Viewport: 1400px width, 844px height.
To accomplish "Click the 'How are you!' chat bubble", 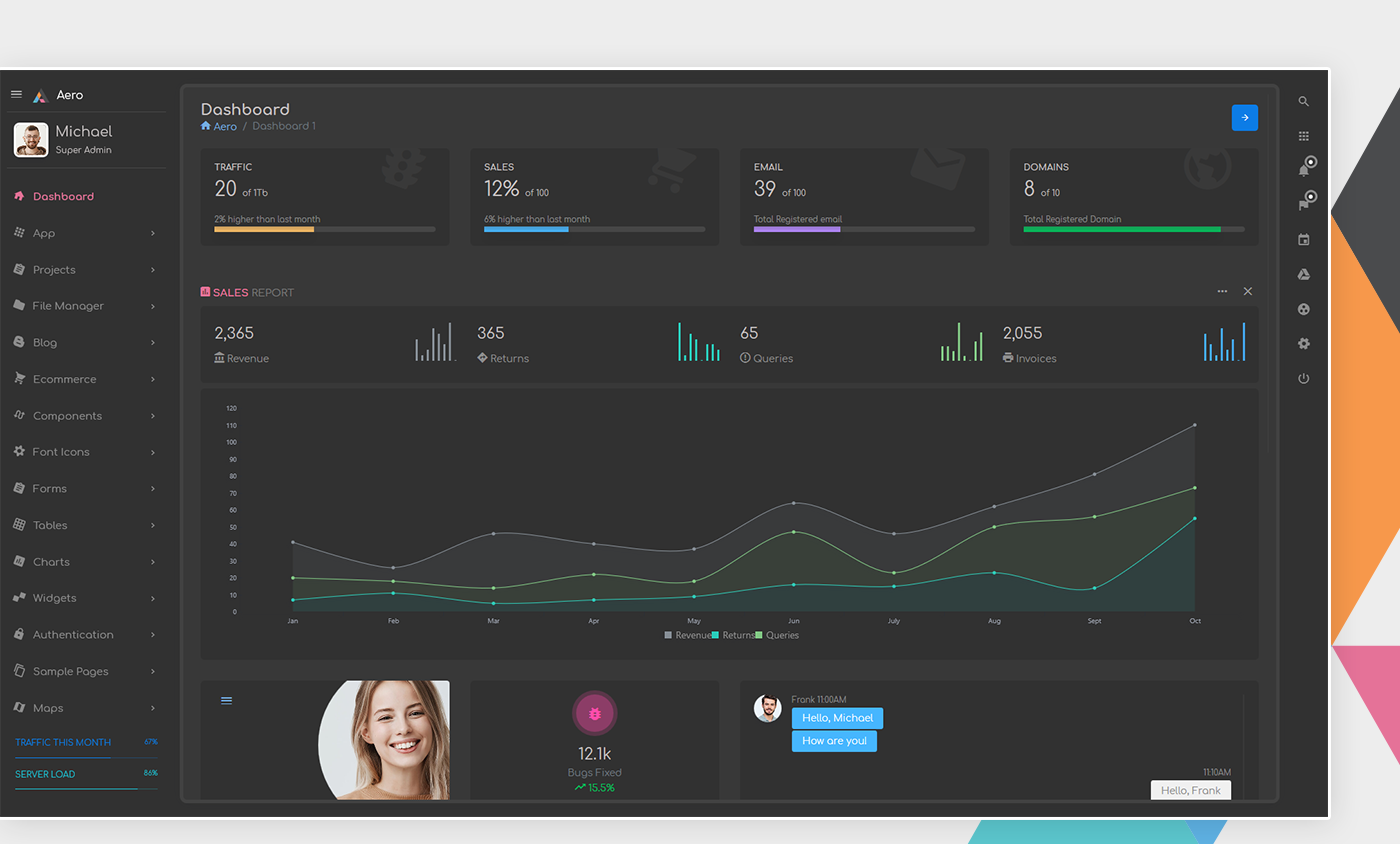I will point(834,741).
